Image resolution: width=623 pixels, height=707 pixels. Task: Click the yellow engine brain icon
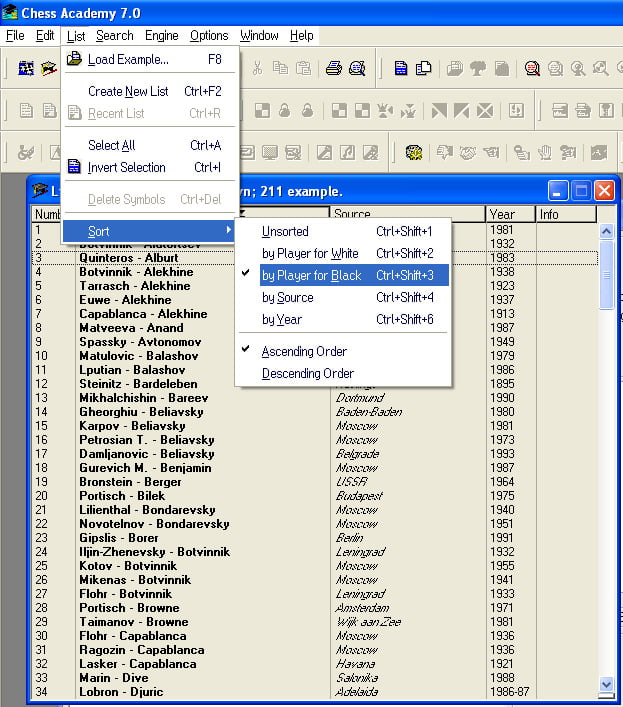(414, 153)
